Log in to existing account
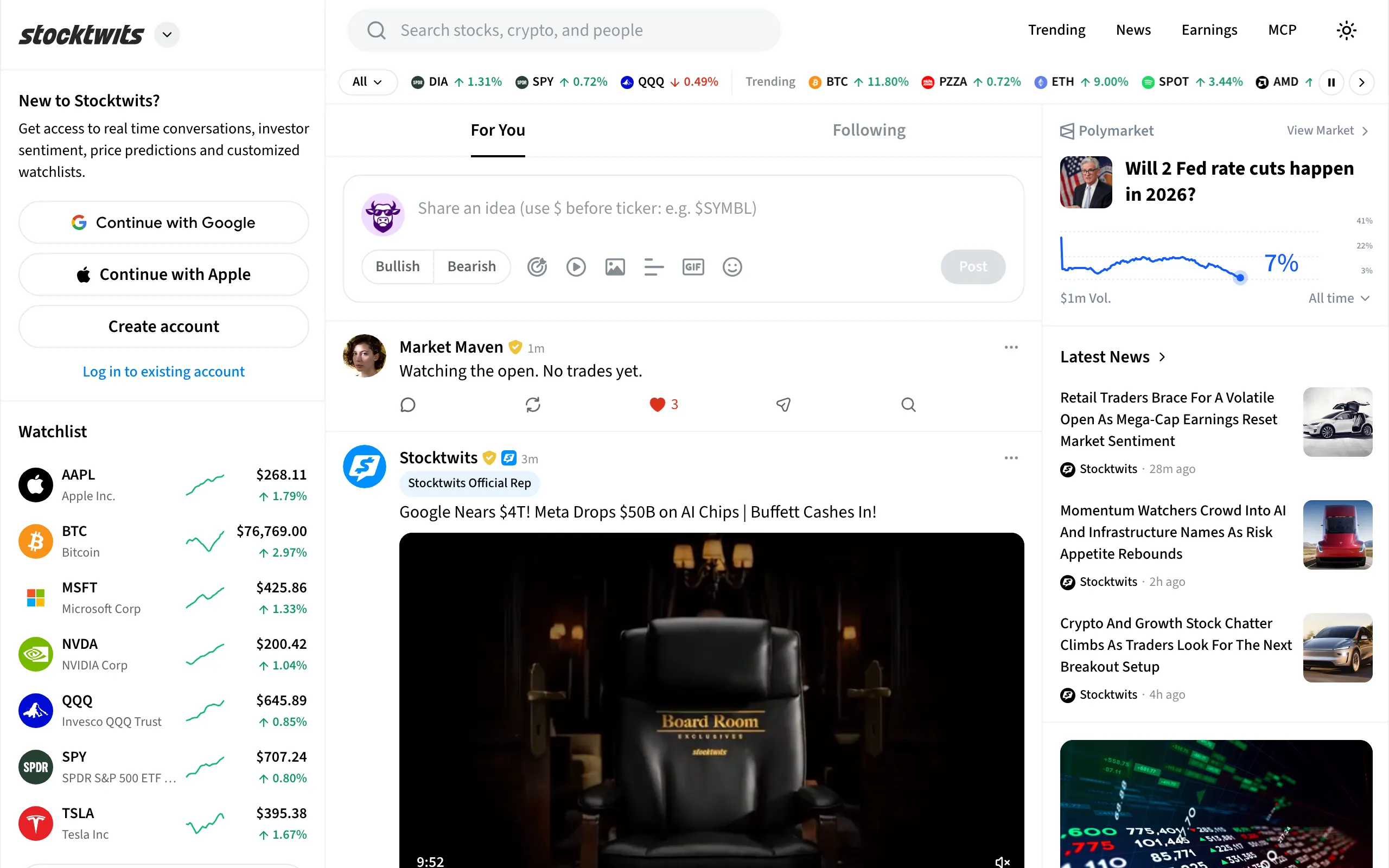1389x868 pixels. point(163,372)
